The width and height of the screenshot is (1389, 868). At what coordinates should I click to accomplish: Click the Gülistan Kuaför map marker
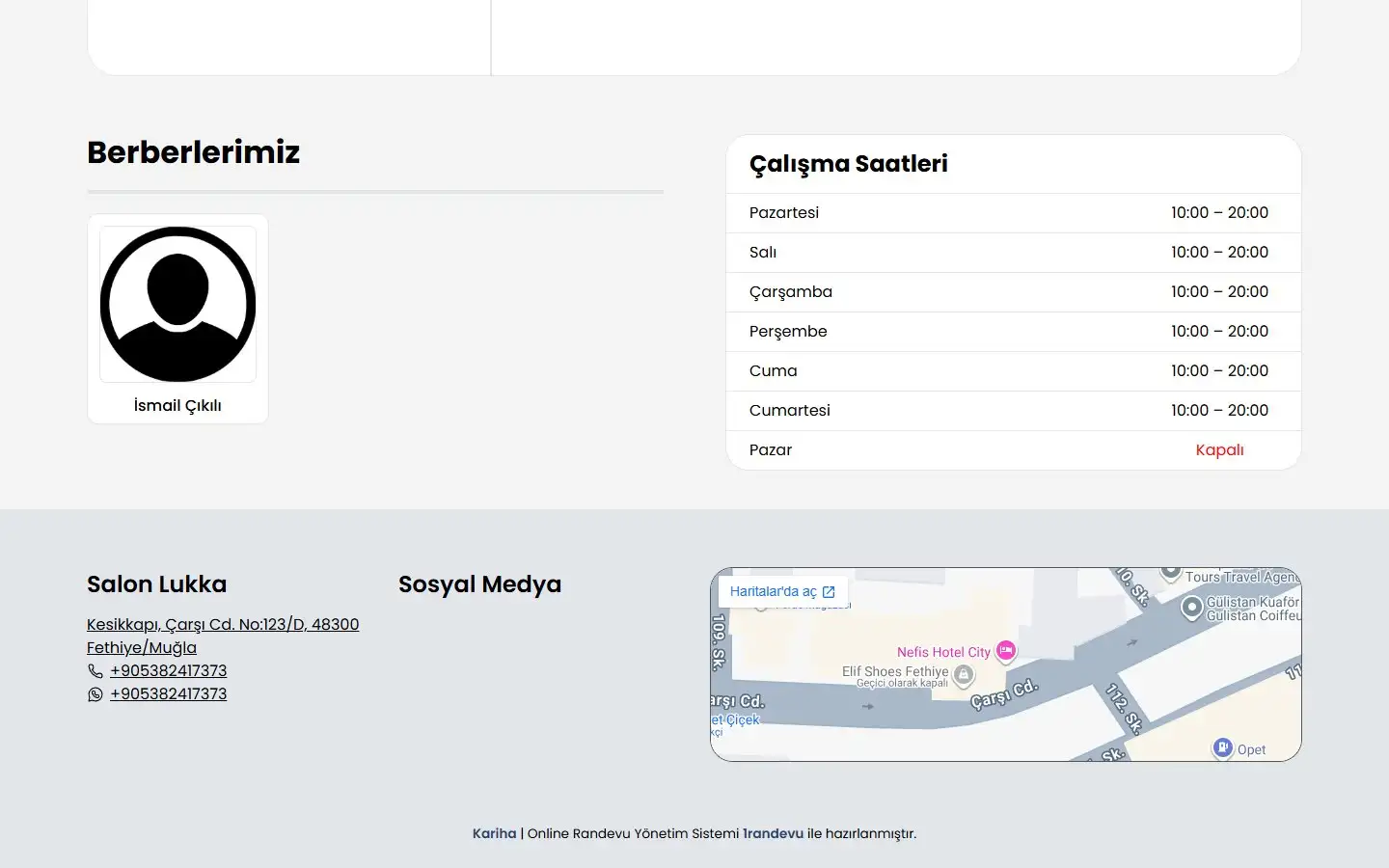point(1192,608)
